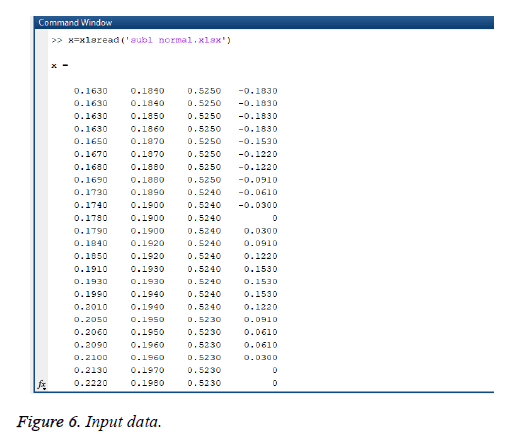Screen dimensions: 515x437
Task: Select the value 0.1650 in first column
Action: coord(91,141)
